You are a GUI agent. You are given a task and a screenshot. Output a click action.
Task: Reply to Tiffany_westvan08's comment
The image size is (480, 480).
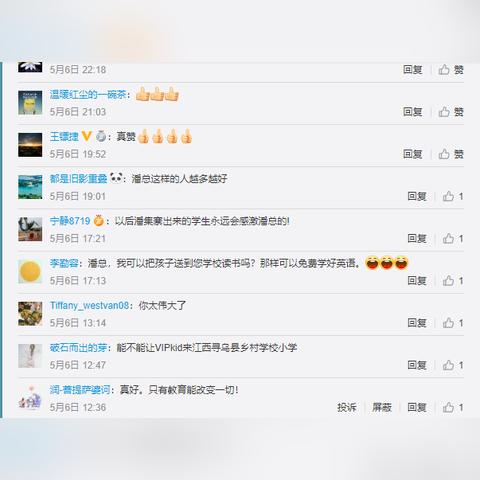click(x=417, y=323)
